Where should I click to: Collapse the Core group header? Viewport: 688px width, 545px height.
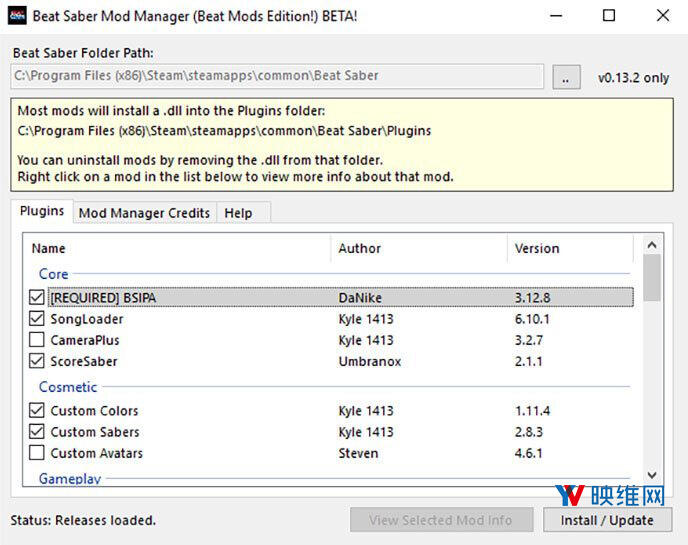click(x=54, y=274)
